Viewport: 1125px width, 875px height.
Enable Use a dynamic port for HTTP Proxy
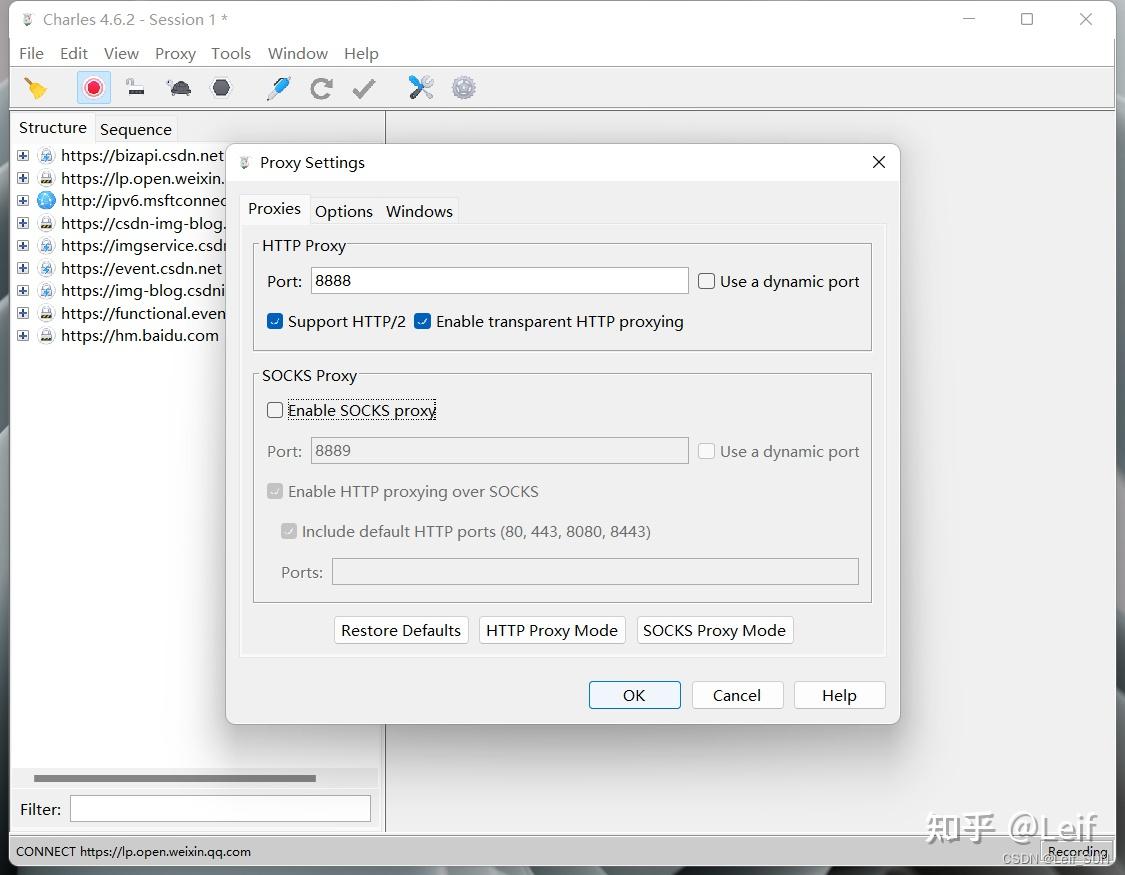tap(706, 281)
